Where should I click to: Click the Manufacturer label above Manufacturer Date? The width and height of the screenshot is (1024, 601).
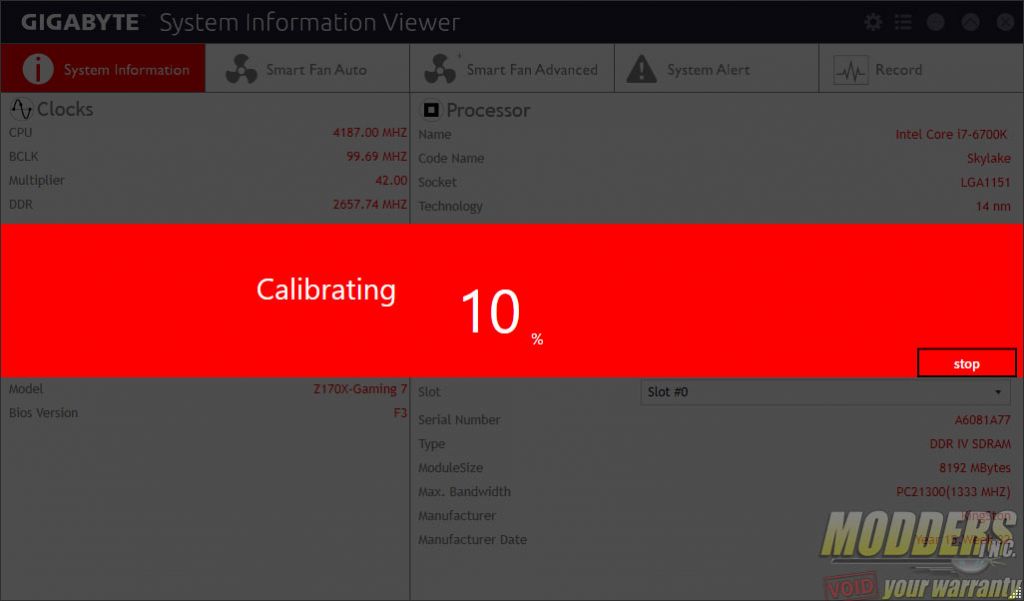coord(456,516)
